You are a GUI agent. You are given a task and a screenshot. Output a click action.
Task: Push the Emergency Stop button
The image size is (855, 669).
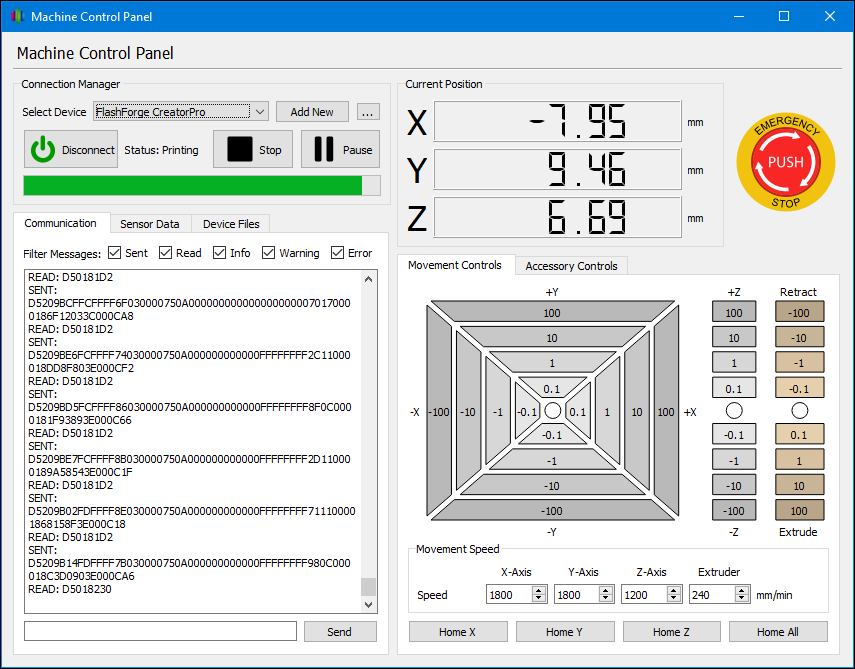[x=785, y=162]
